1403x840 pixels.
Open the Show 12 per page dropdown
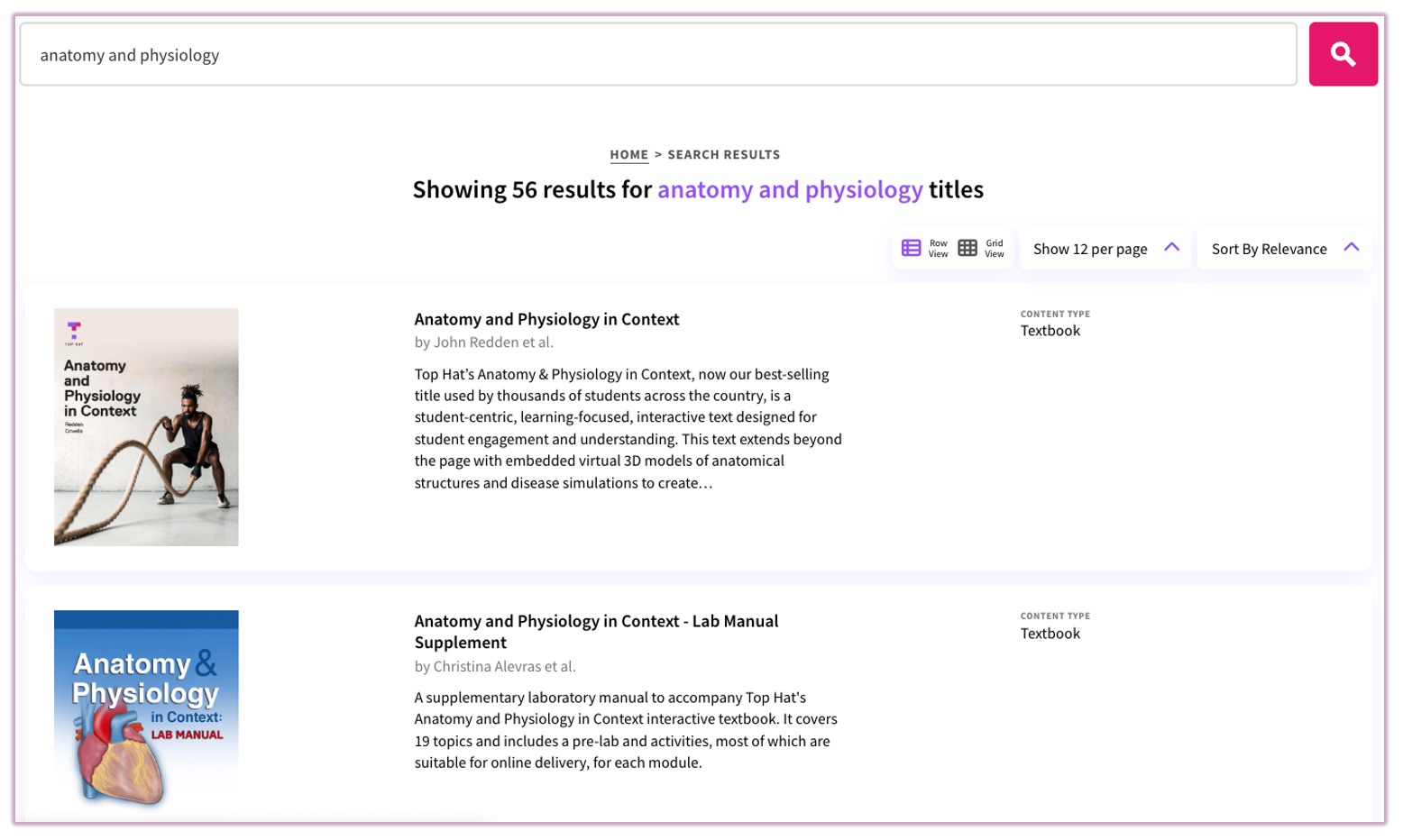(x=1090, y=249)
